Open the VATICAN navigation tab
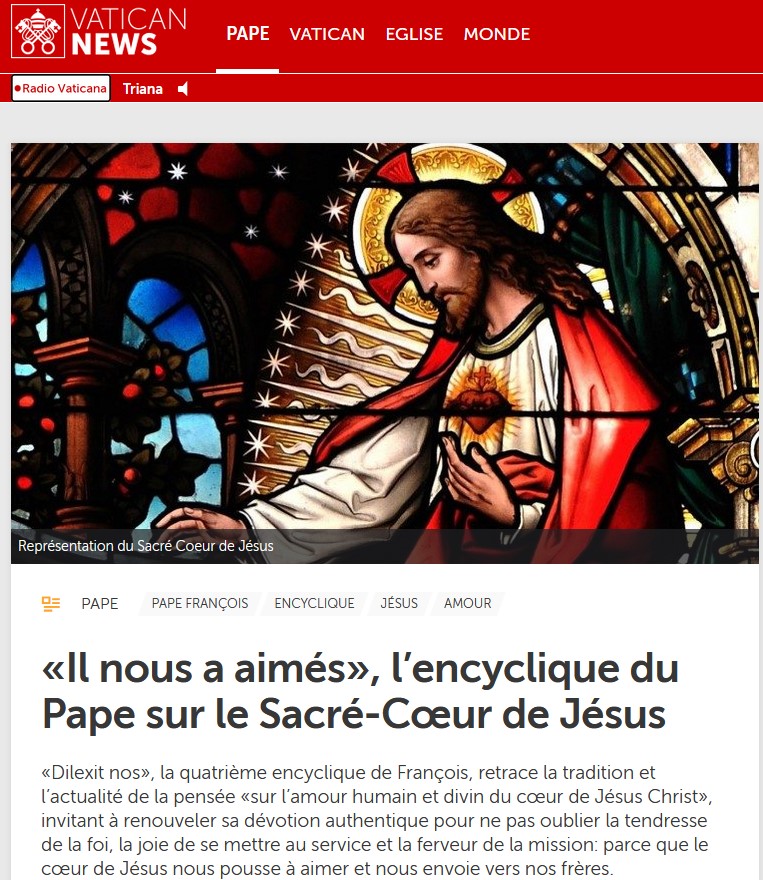This screenshot has width=763, height=880. [327, 34]
